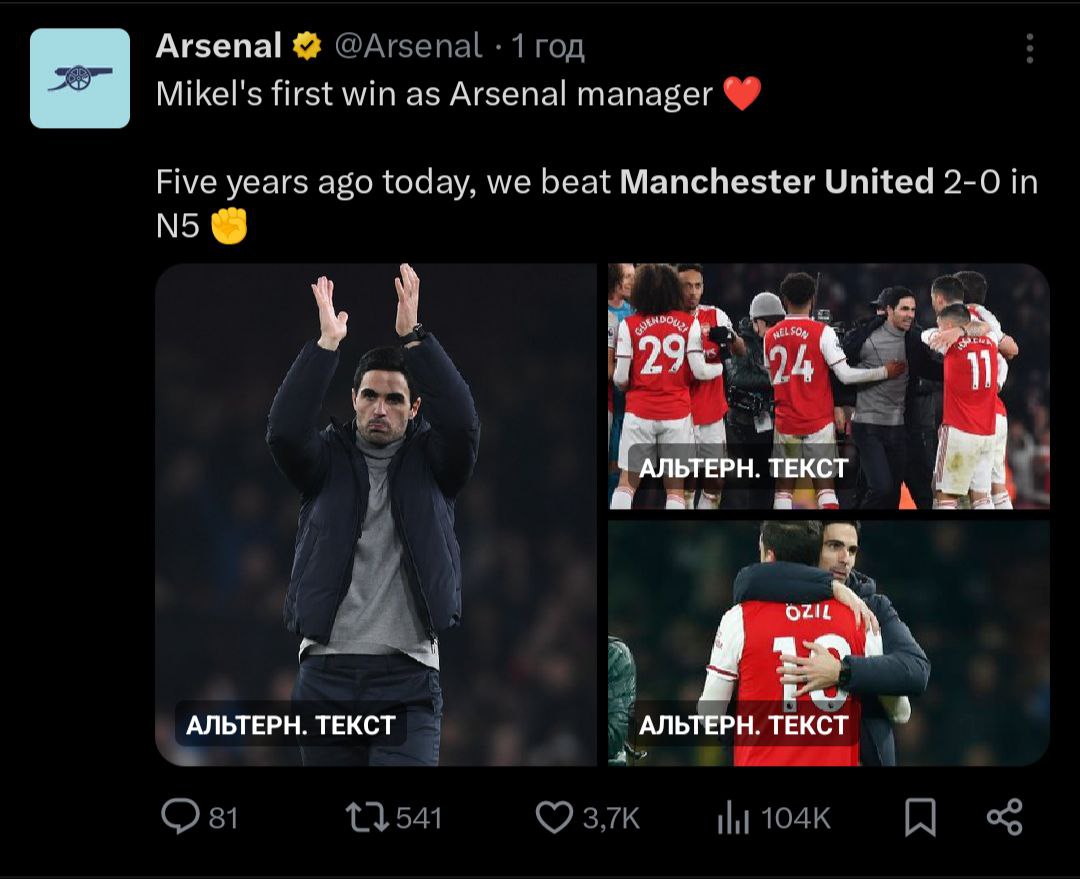The height and width of the screenshot is (879, 1080).
Task: Click the @Arsenal handle
Action: click(407, 46)
